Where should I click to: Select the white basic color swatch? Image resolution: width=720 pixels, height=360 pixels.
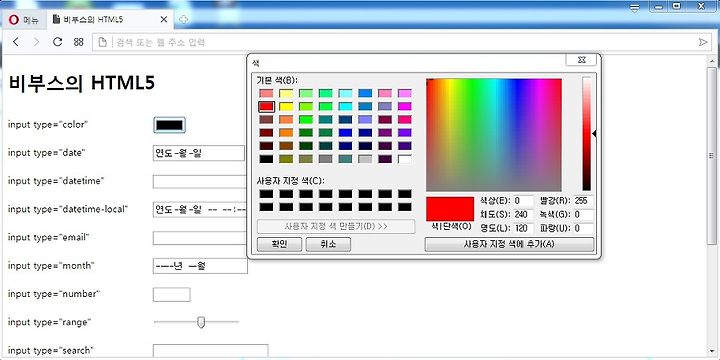coord(405,159)
